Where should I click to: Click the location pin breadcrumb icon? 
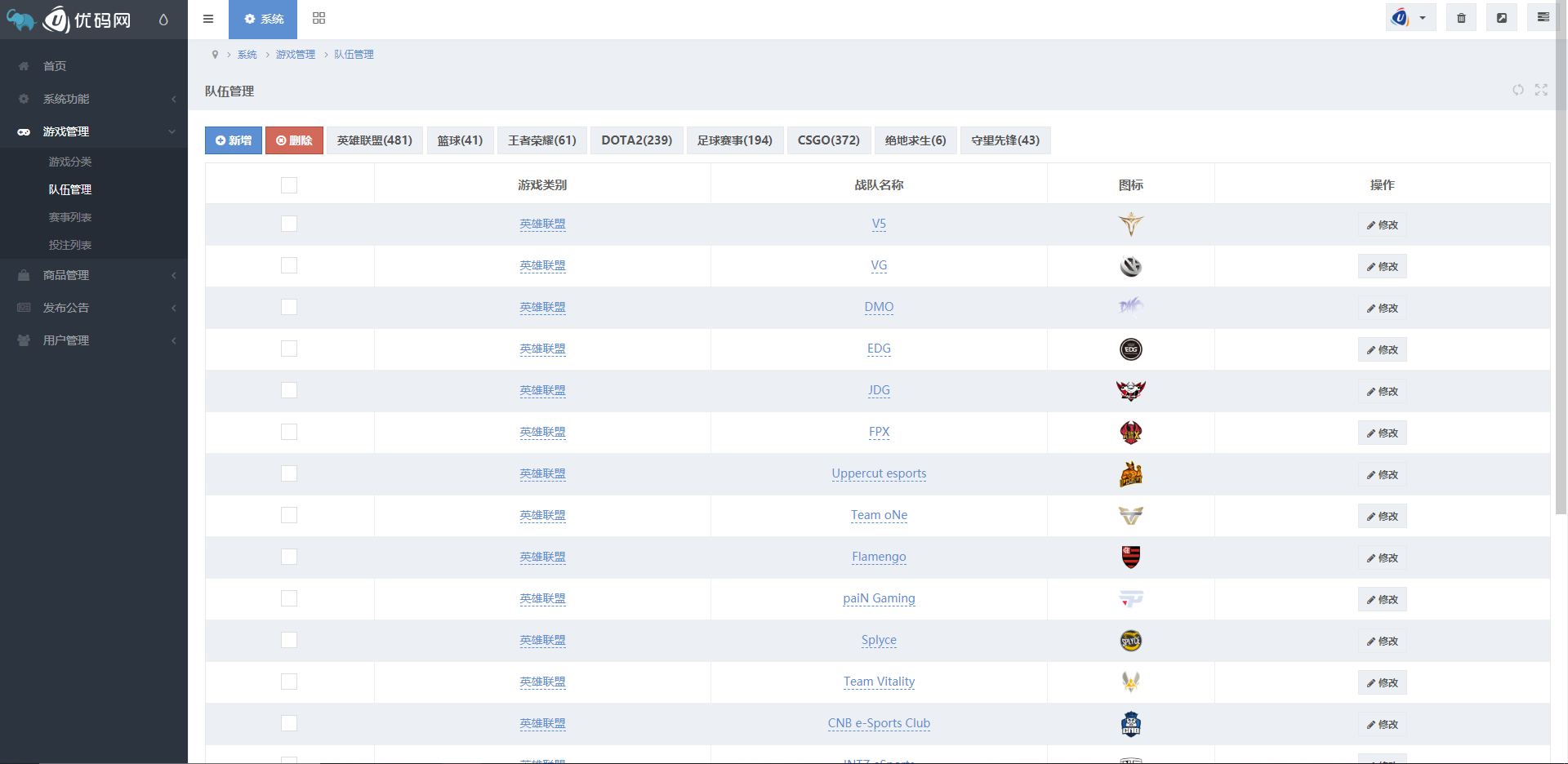(x=215, y=55)
